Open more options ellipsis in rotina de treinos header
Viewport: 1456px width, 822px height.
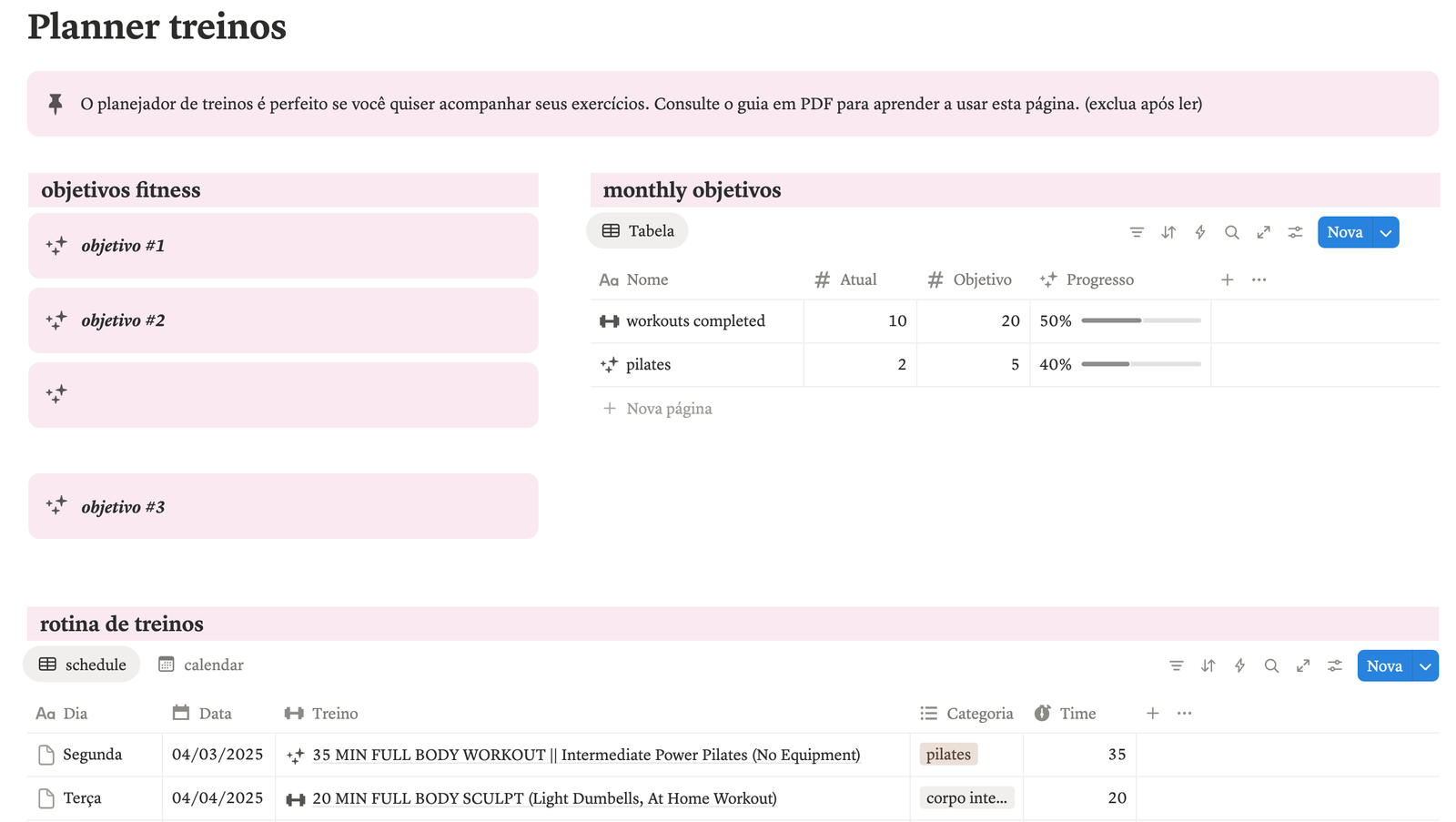[x=1184, y=714]
